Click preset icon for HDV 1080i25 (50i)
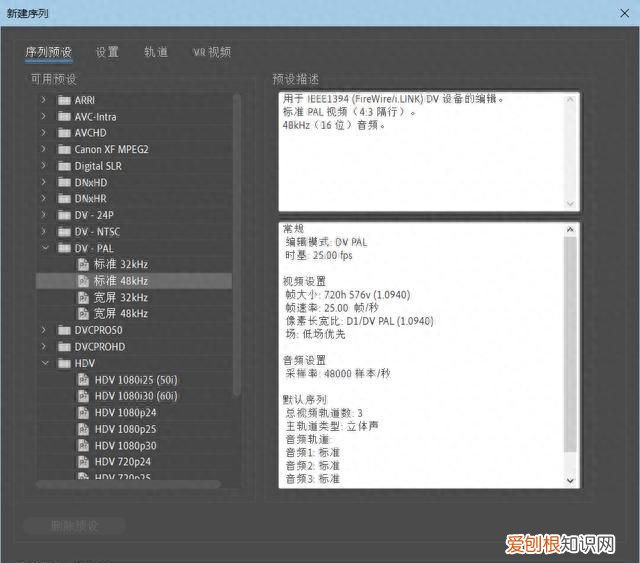Screen dimensions: 640x563 click(83, 380)
